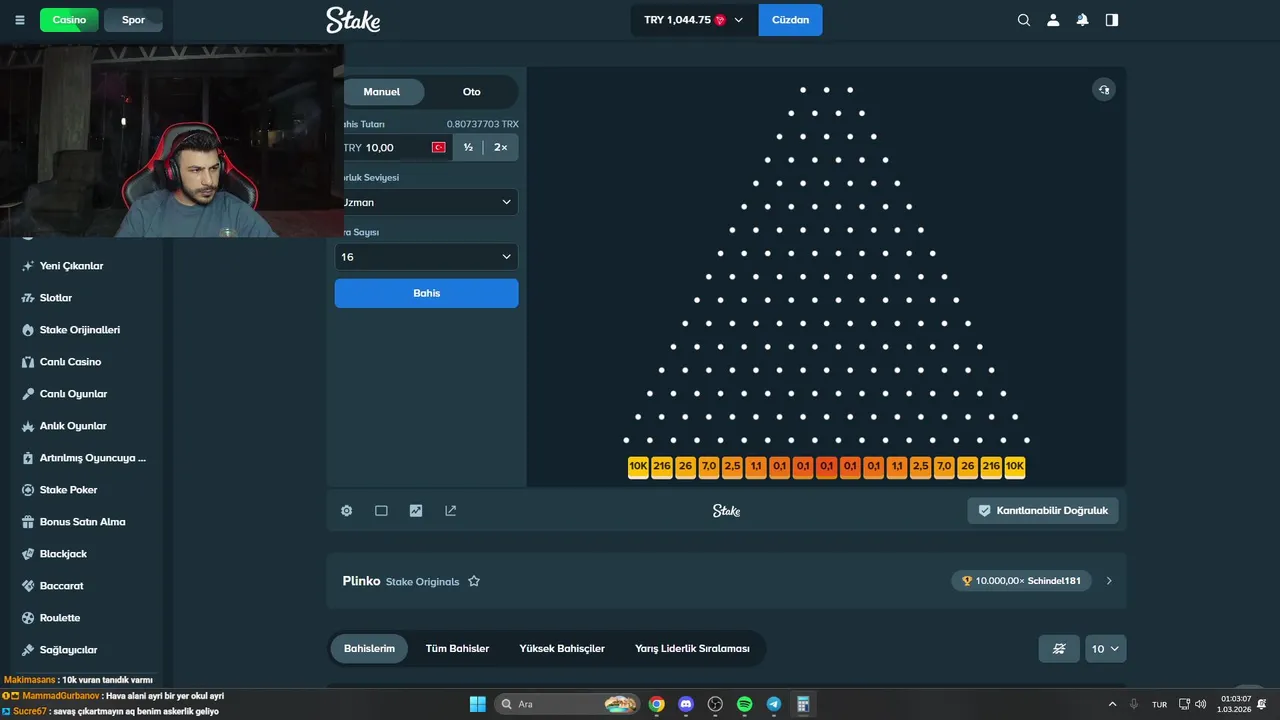
Task: Open the bets count 10 dropdown
Action: click(x=1105, y=649)
